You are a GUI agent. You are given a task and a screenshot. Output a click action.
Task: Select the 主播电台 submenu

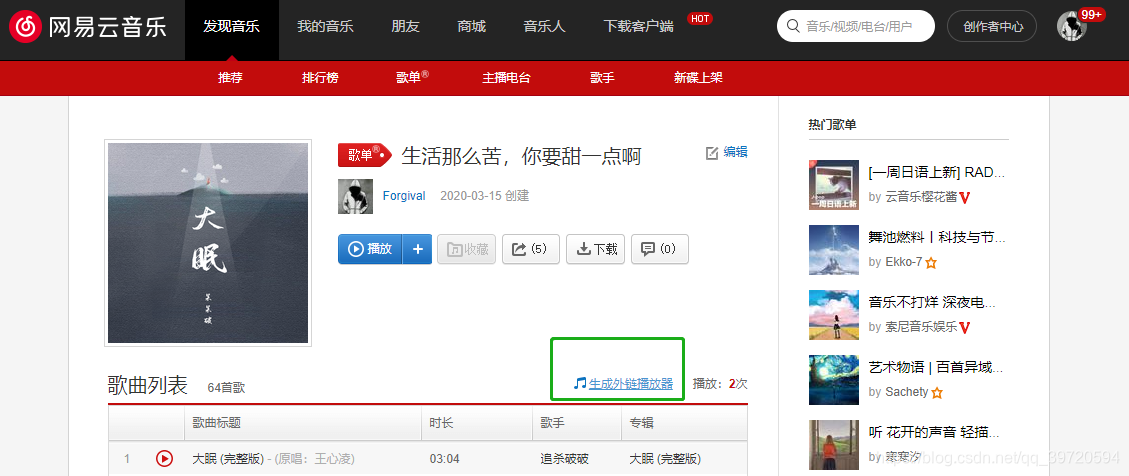(x=506, y=78)
